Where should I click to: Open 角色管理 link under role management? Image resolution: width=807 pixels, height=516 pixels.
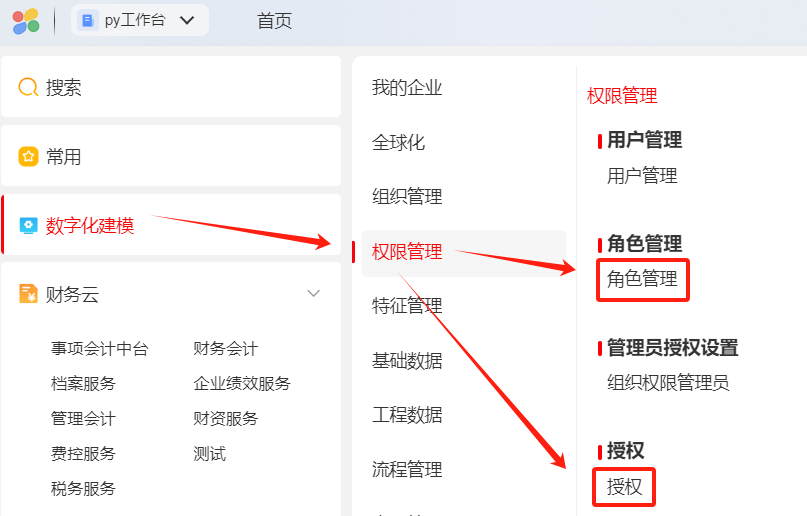tap(642, 279)
